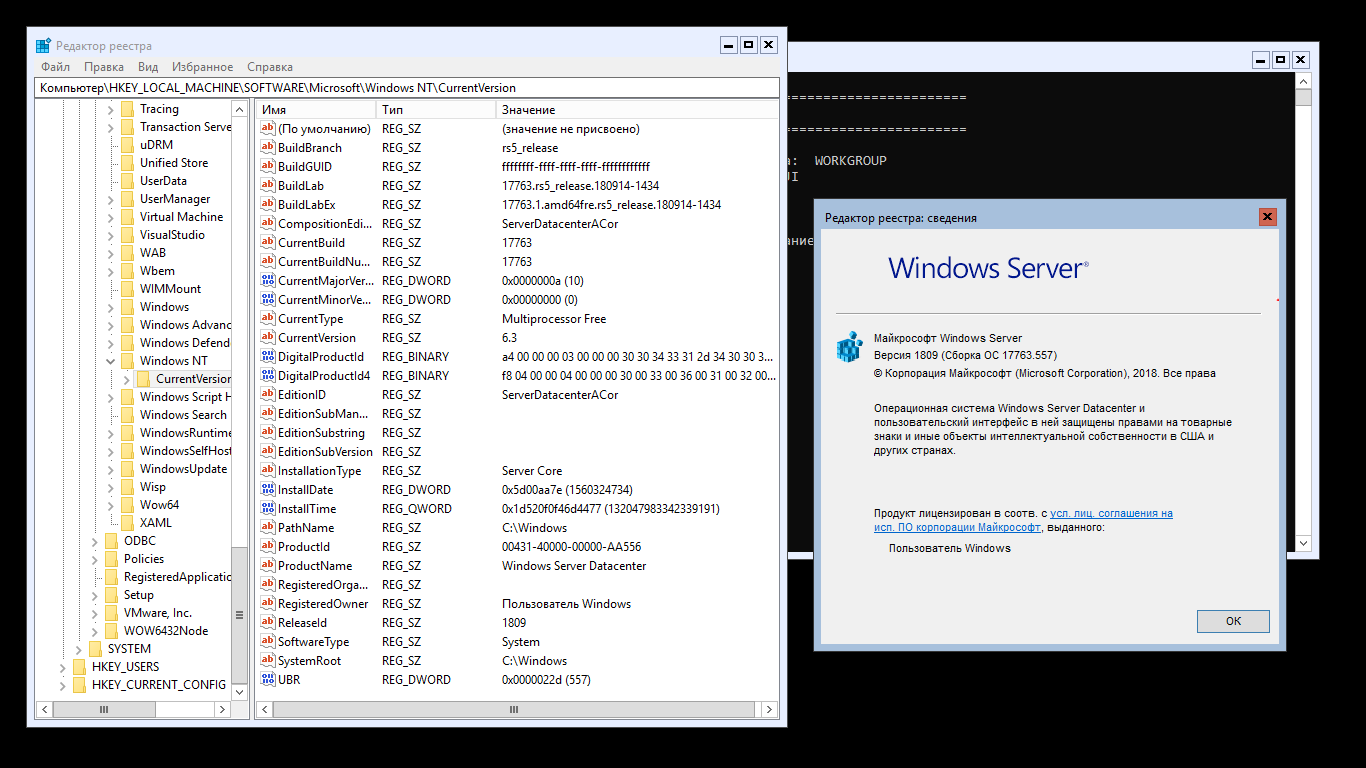Image resolution: width=1366 pixels, height=768 pixels.
Task: Click the UserData folder icon
Action: (127, 181)
